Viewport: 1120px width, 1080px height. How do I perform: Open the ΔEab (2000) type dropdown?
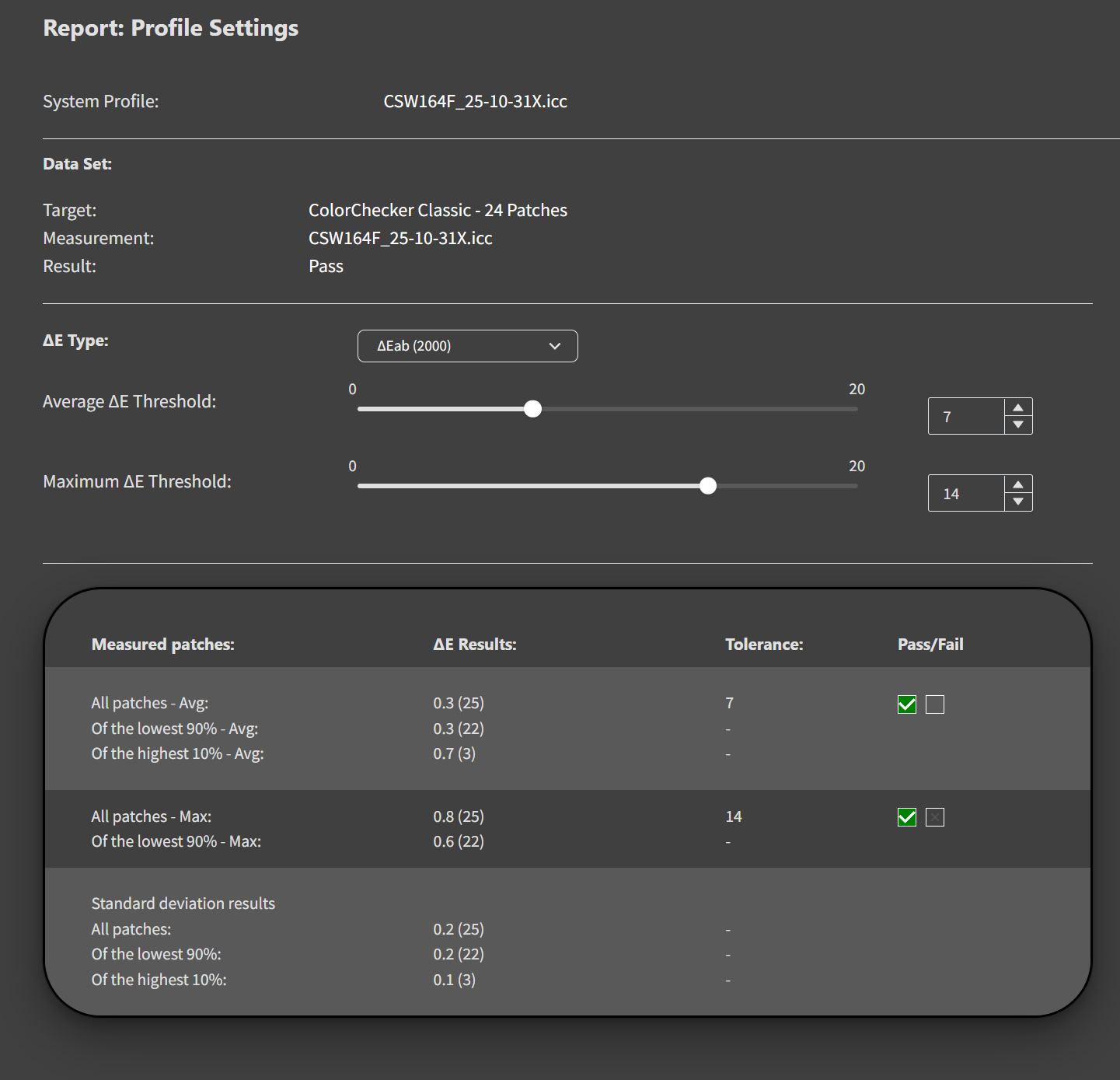point(467,346)
